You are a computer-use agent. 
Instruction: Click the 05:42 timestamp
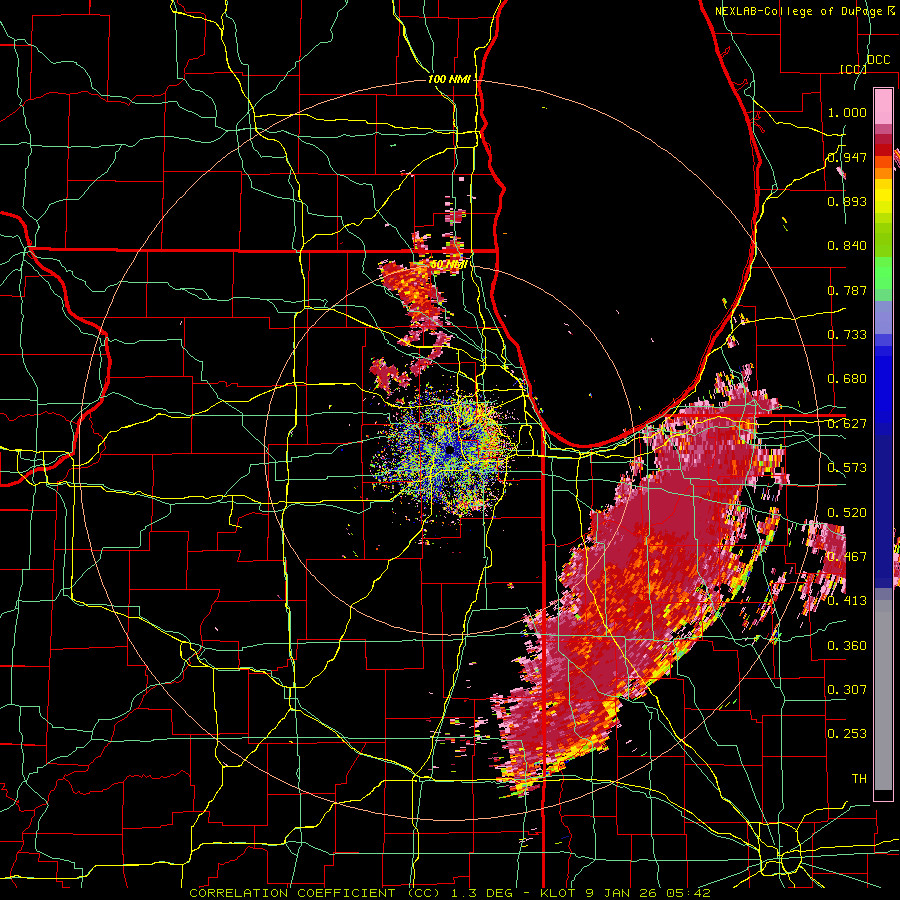[x=689, y=893]
